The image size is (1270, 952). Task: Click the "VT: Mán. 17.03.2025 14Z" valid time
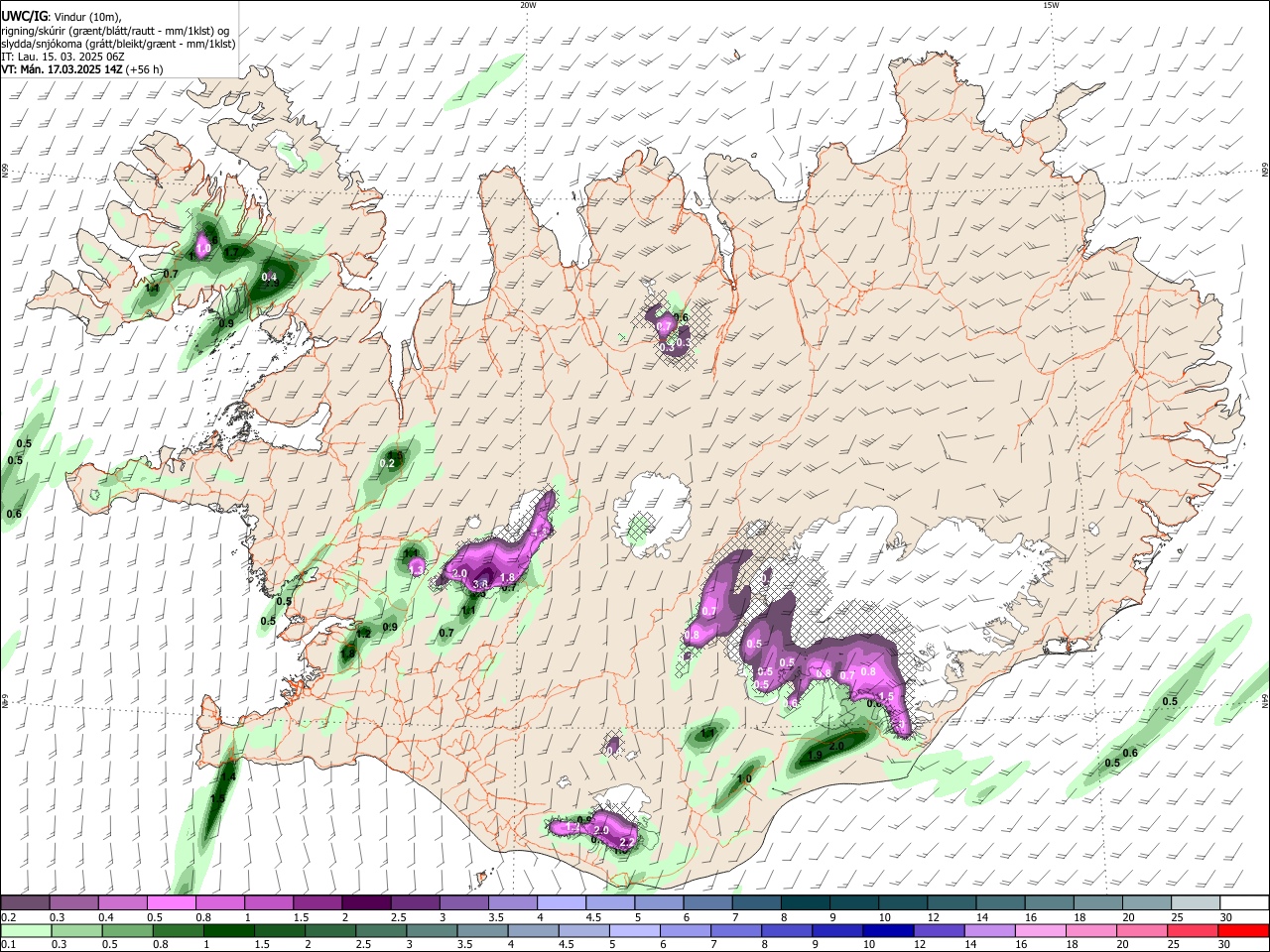[x=62, y=69]
